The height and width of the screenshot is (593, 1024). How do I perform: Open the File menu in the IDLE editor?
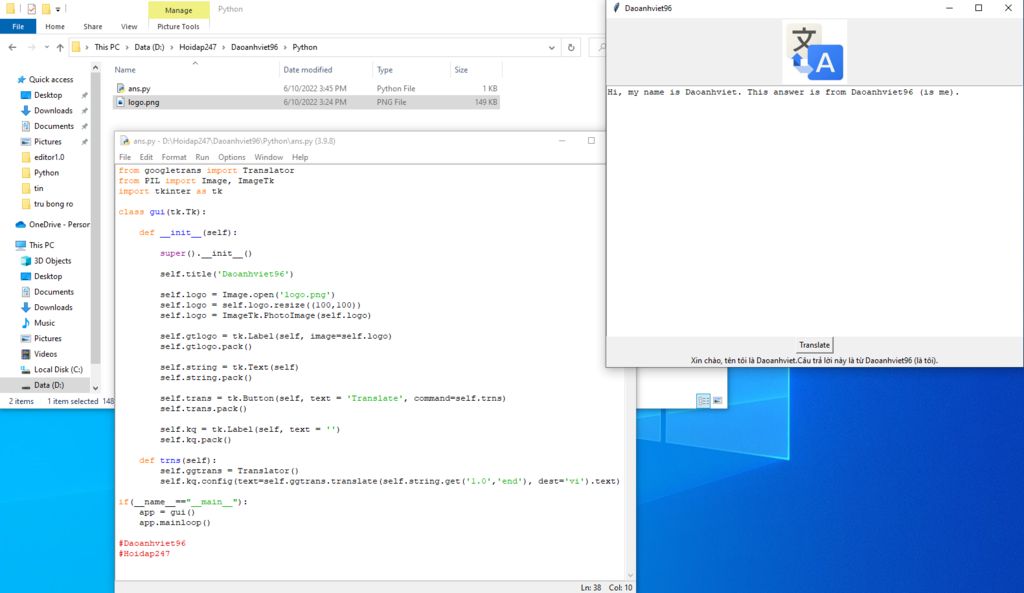point(125,157)
